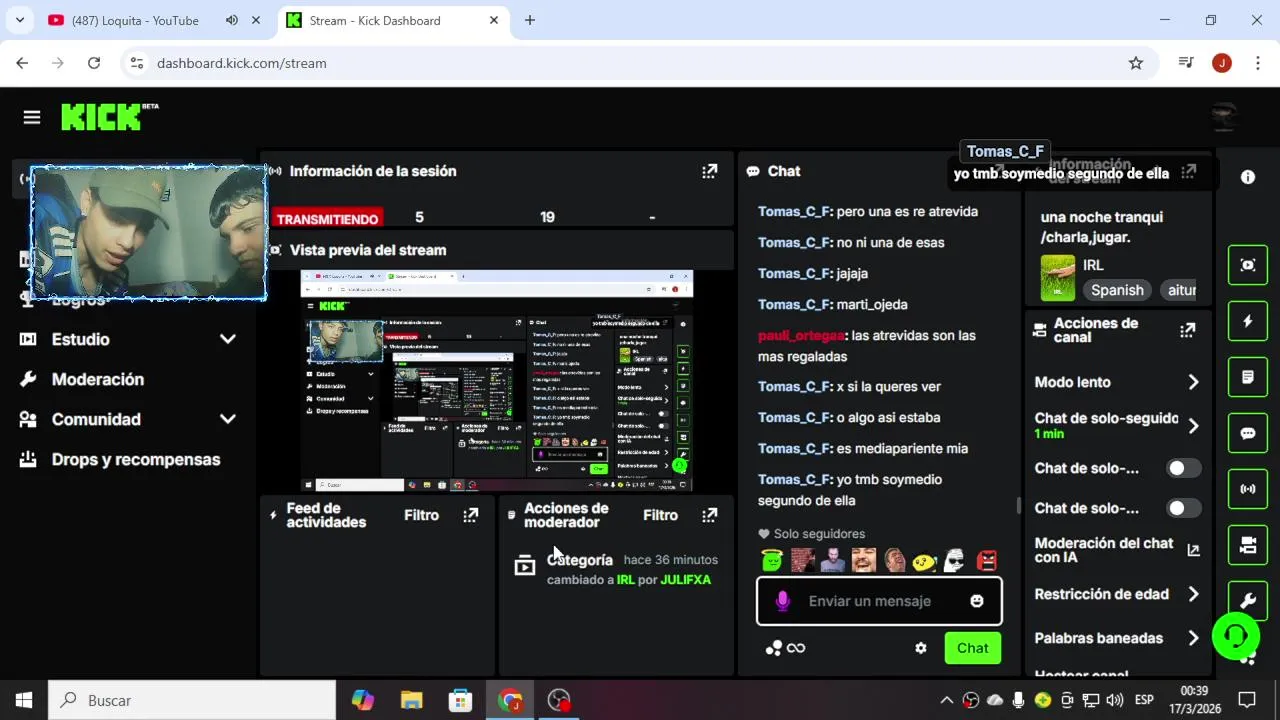
Task: Click the stream preview thumbnail
Action: pos(497,381)
